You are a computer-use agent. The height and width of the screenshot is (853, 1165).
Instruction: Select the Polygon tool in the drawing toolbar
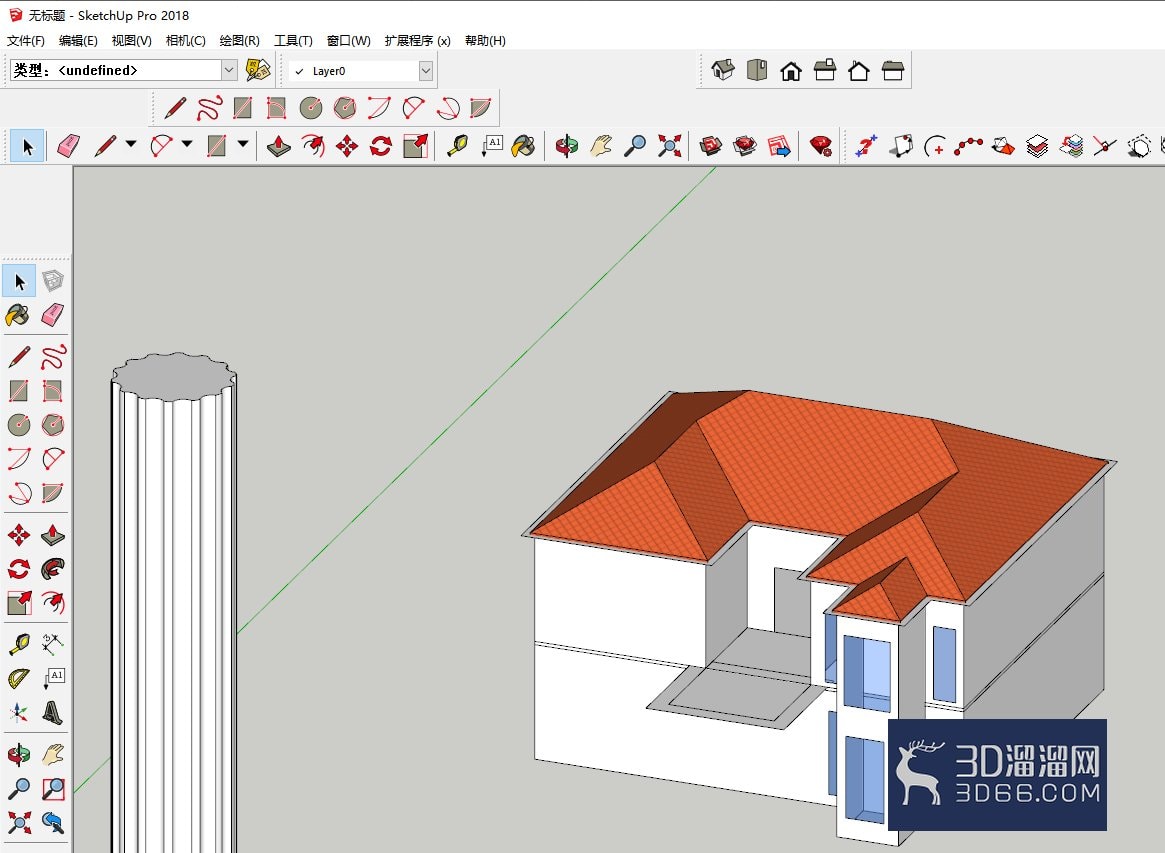[x=345, y=108]
